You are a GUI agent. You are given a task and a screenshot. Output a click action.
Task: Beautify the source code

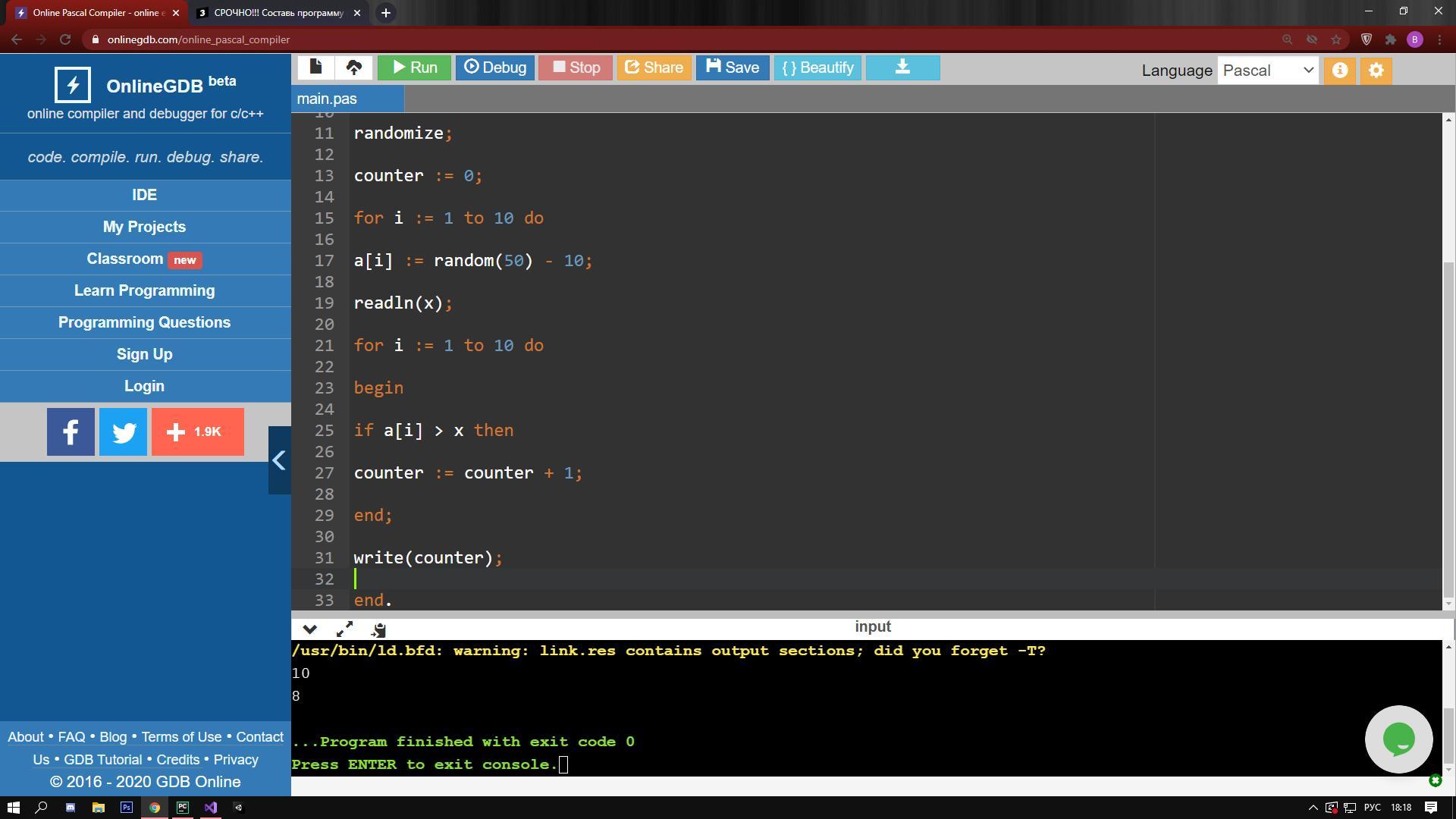point(817,67)
